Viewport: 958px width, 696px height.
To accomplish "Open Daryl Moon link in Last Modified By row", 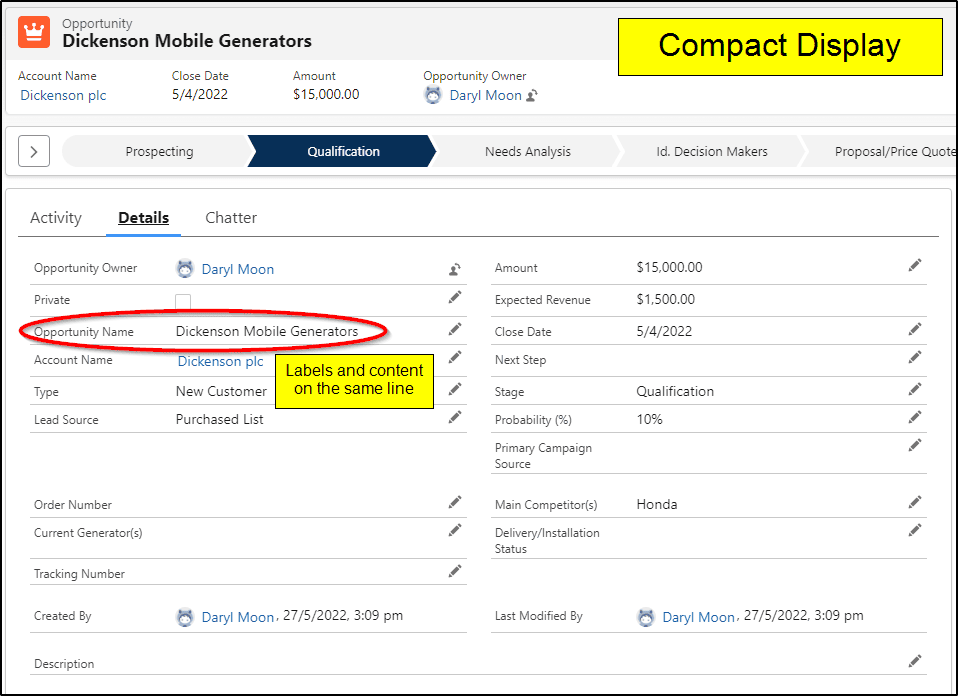I will coord(698,617).
